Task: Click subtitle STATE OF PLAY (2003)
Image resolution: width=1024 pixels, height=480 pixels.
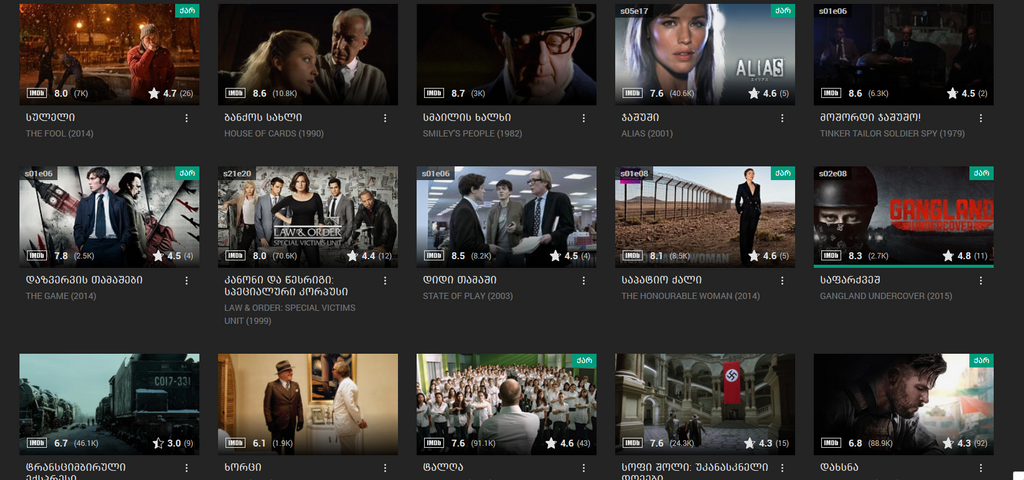Action: [x=468, y=296]
